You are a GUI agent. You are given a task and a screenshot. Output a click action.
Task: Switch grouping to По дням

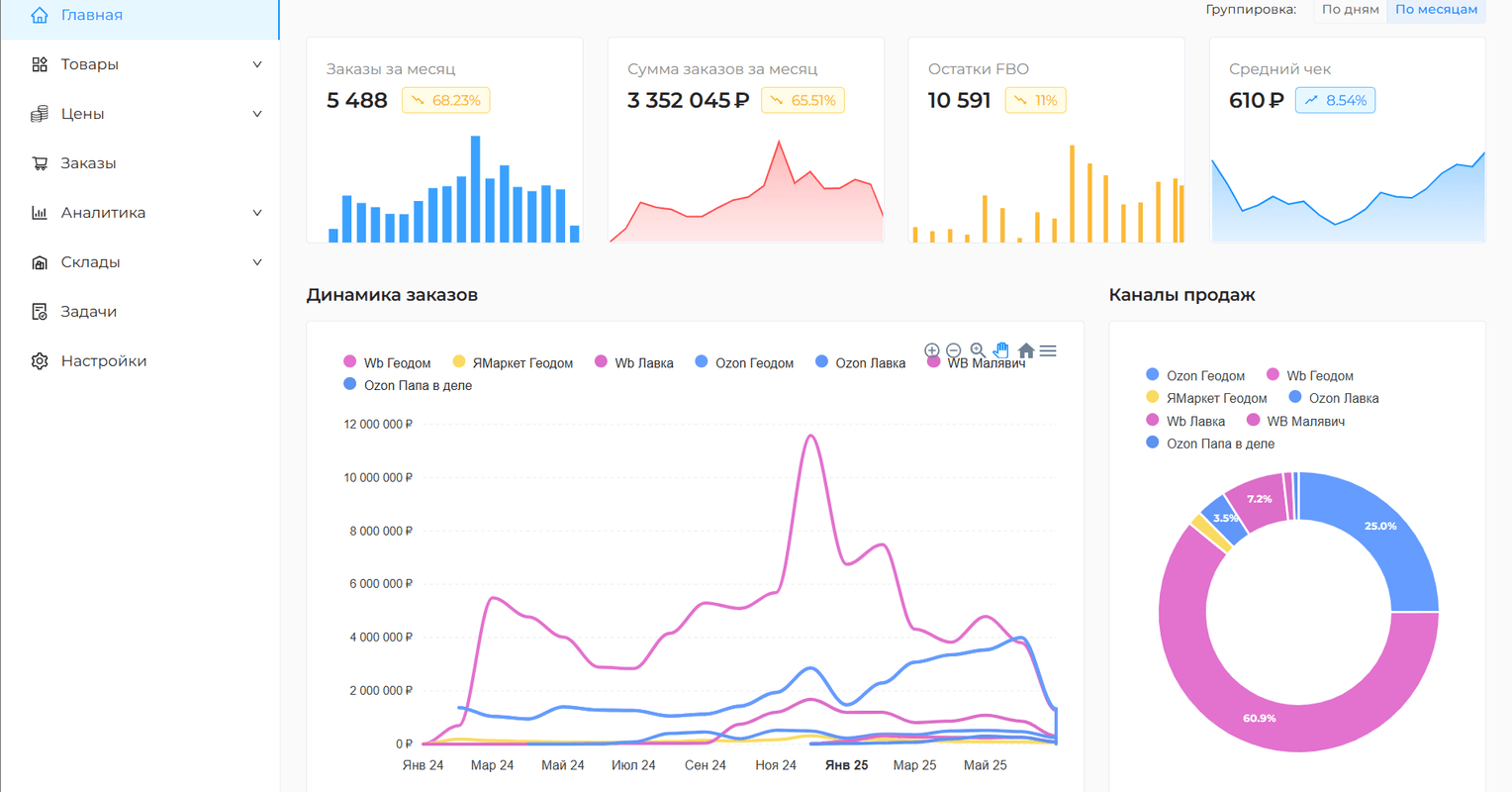coord(1350,10)
